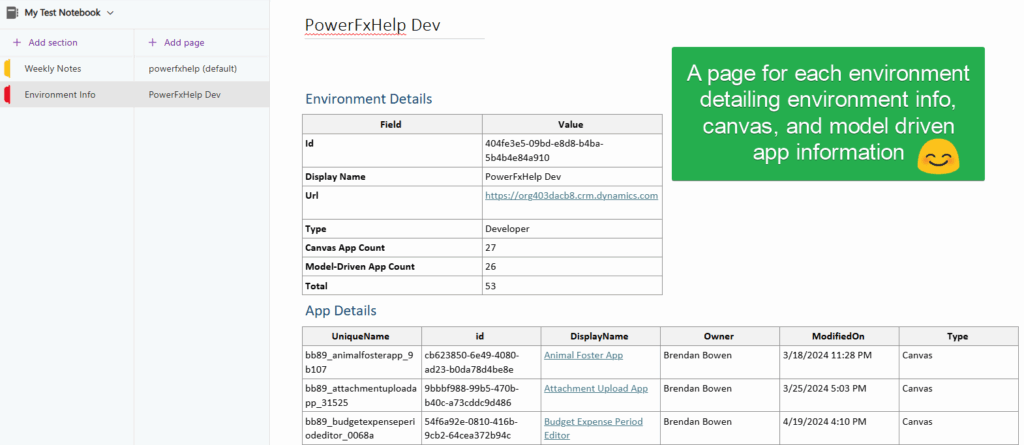The height and width of the screenshot is (445, 1024).
Task: Expand the My Test Notebook dropdown chevron
Action: 110,13
